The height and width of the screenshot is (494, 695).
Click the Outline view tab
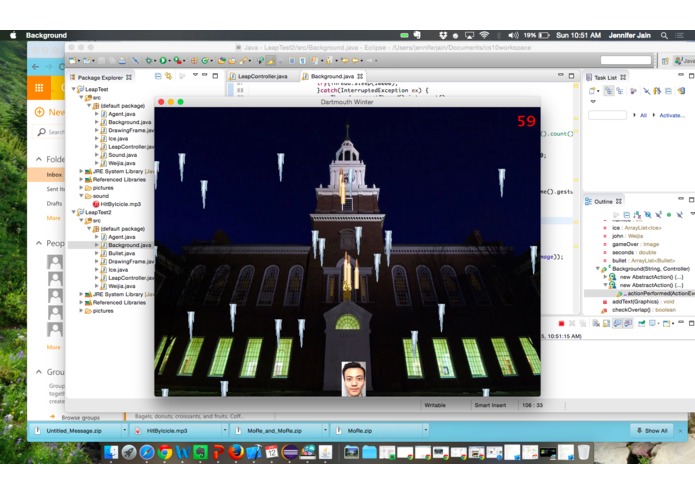pos(603,202)
